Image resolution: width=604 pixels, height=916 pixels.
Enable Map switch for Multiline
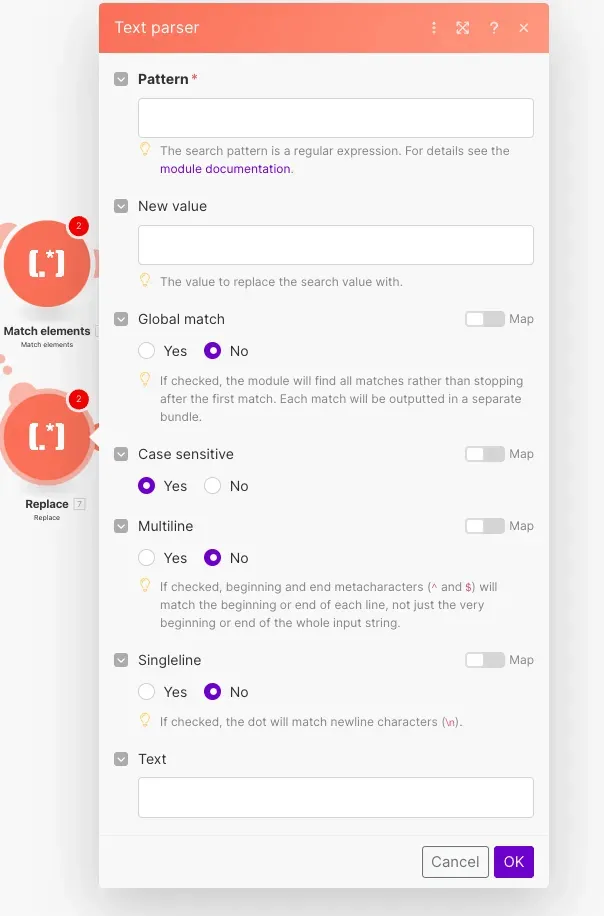coord(485,526)
